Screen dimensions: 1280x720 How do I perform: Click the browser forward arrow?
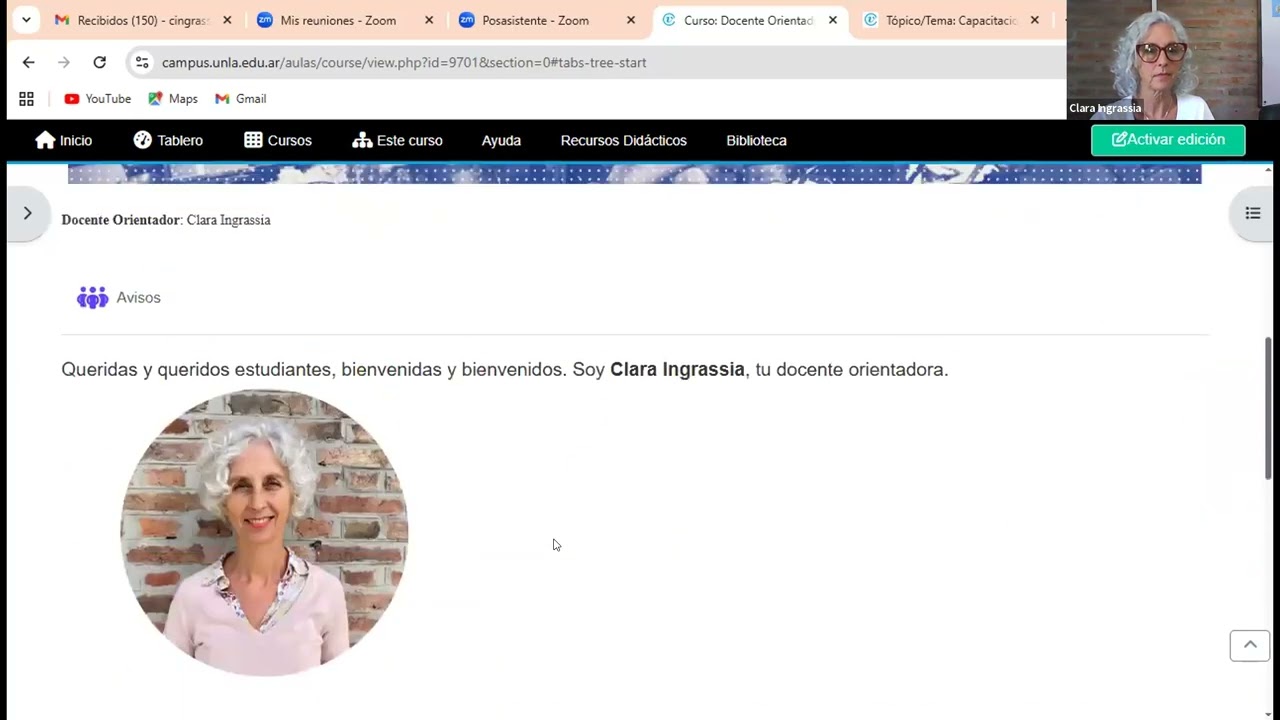[x=64, y=62]
